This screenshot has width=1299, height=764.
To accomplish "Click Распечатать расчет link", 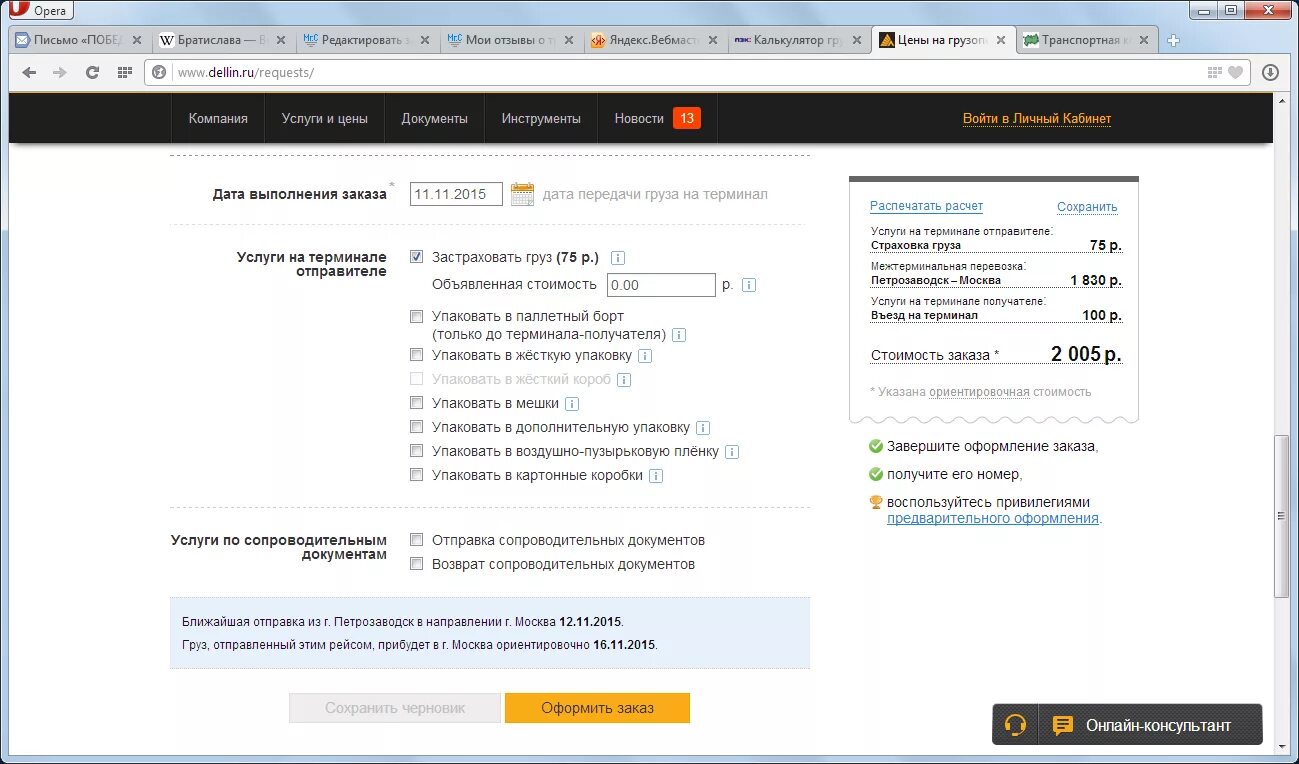I will point(926,206).
